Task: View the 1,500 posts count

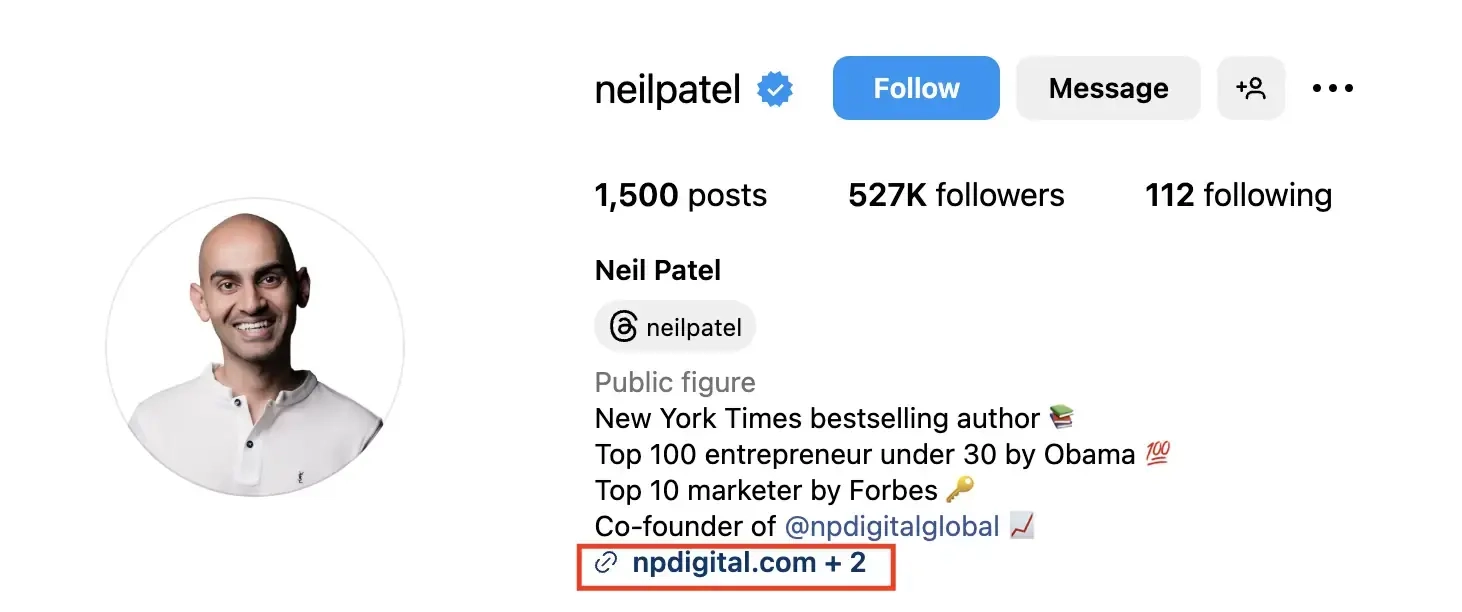Action: (x=680, y=195)
